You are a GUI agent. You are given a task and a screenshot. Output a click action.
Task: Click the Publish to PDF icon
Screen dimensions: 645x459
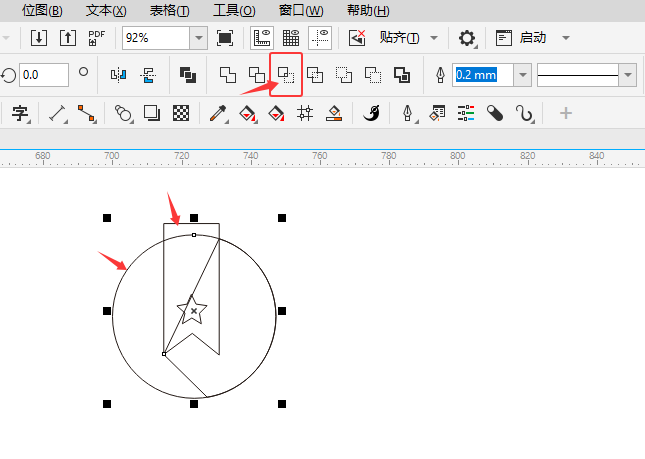click(x=97, y=38)
